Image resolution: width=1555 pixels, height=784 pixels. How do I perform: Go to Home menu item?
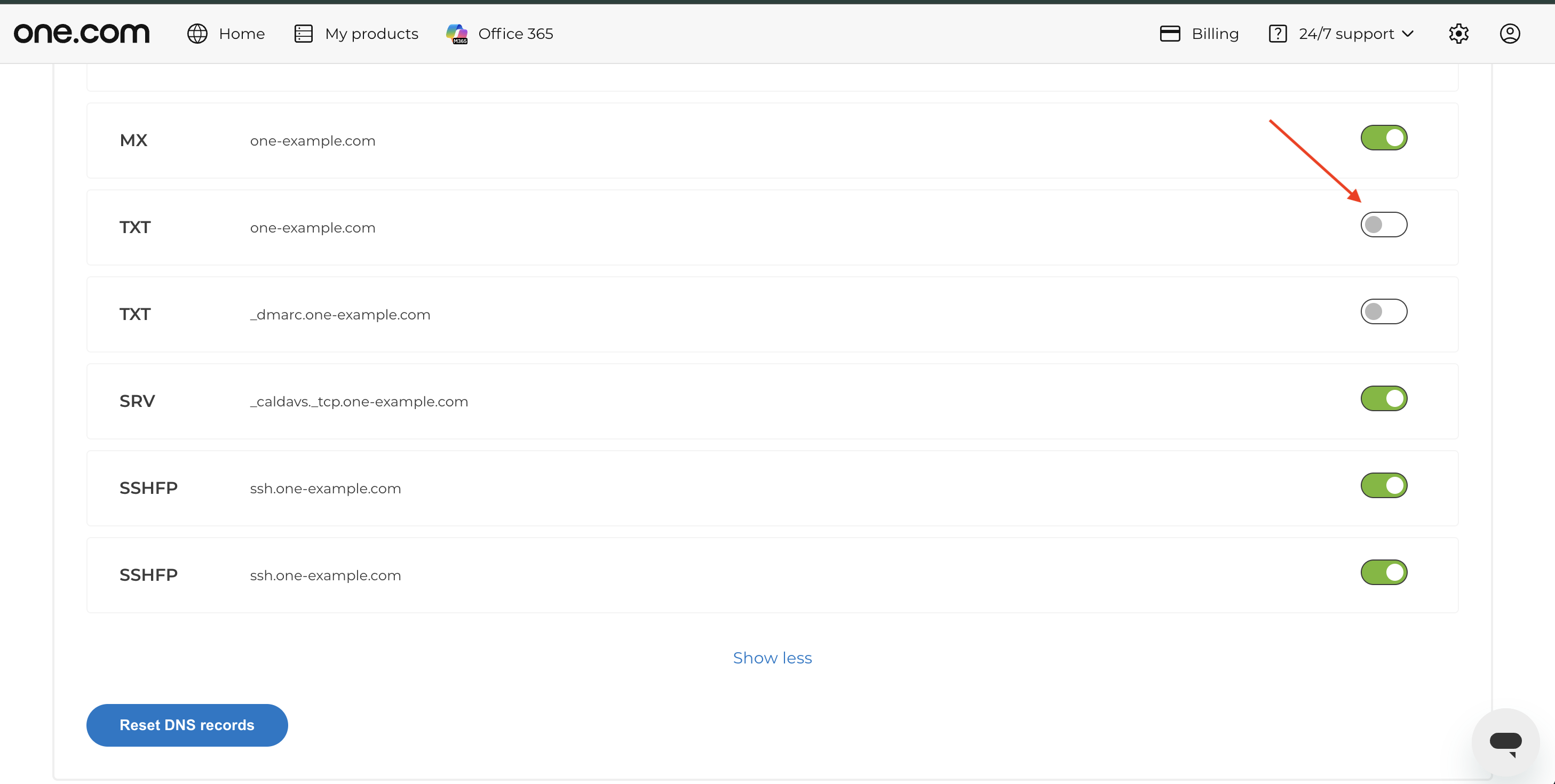pyautogui.click(x=241, y=34)
